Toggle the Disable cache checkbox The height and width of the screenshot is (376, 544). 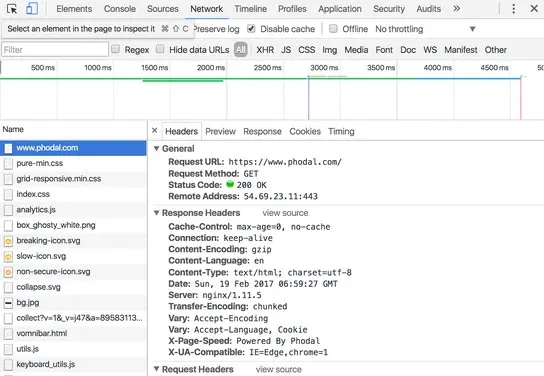point(251,29)
